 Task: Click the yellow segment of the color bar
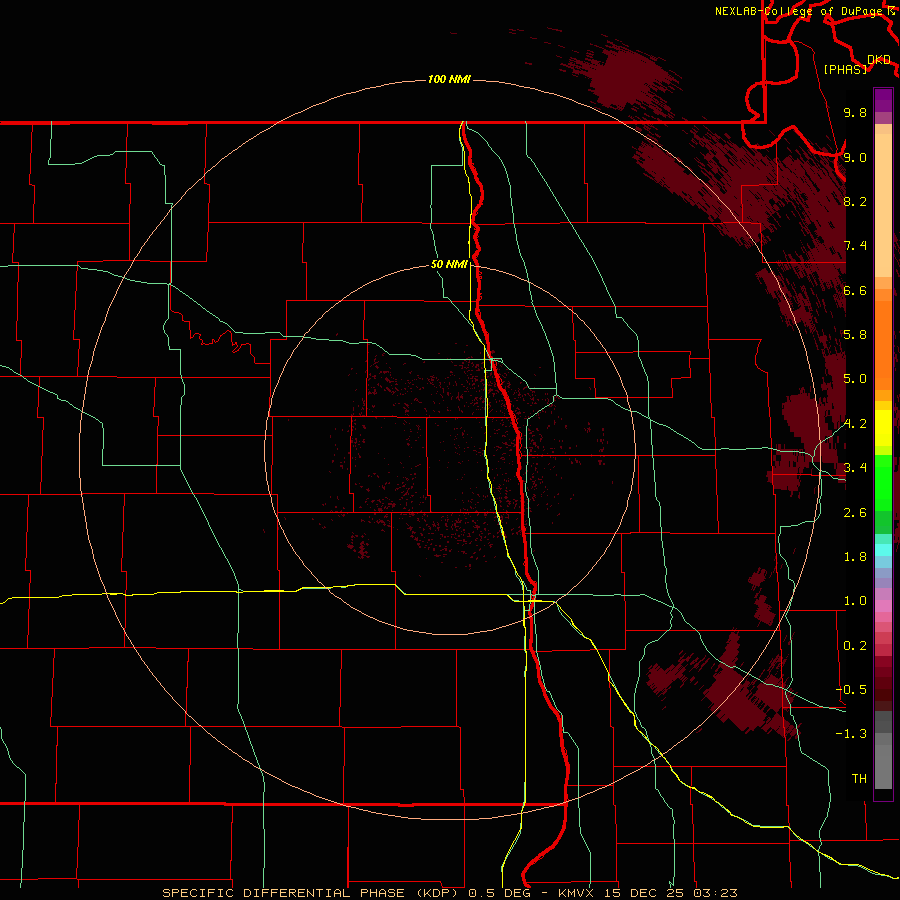click(x=883, y=428)
